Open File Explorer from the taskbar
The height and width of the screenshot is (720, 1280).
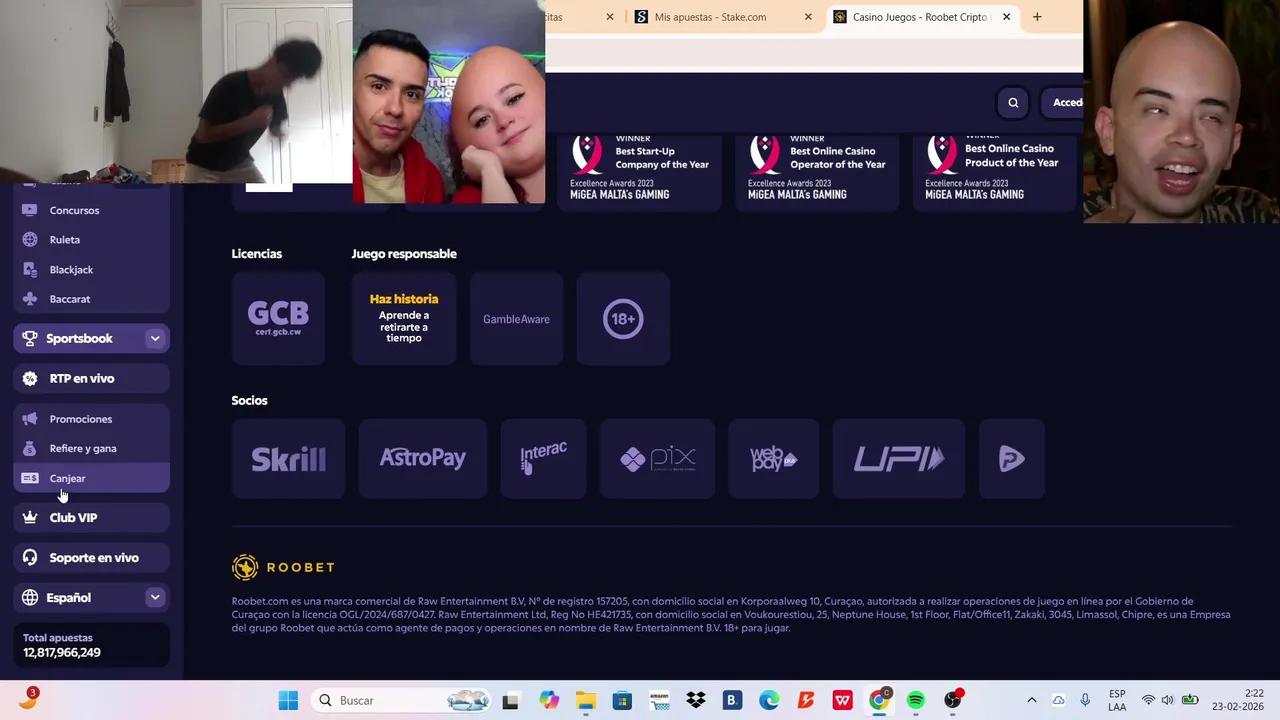tap(585, 701)
